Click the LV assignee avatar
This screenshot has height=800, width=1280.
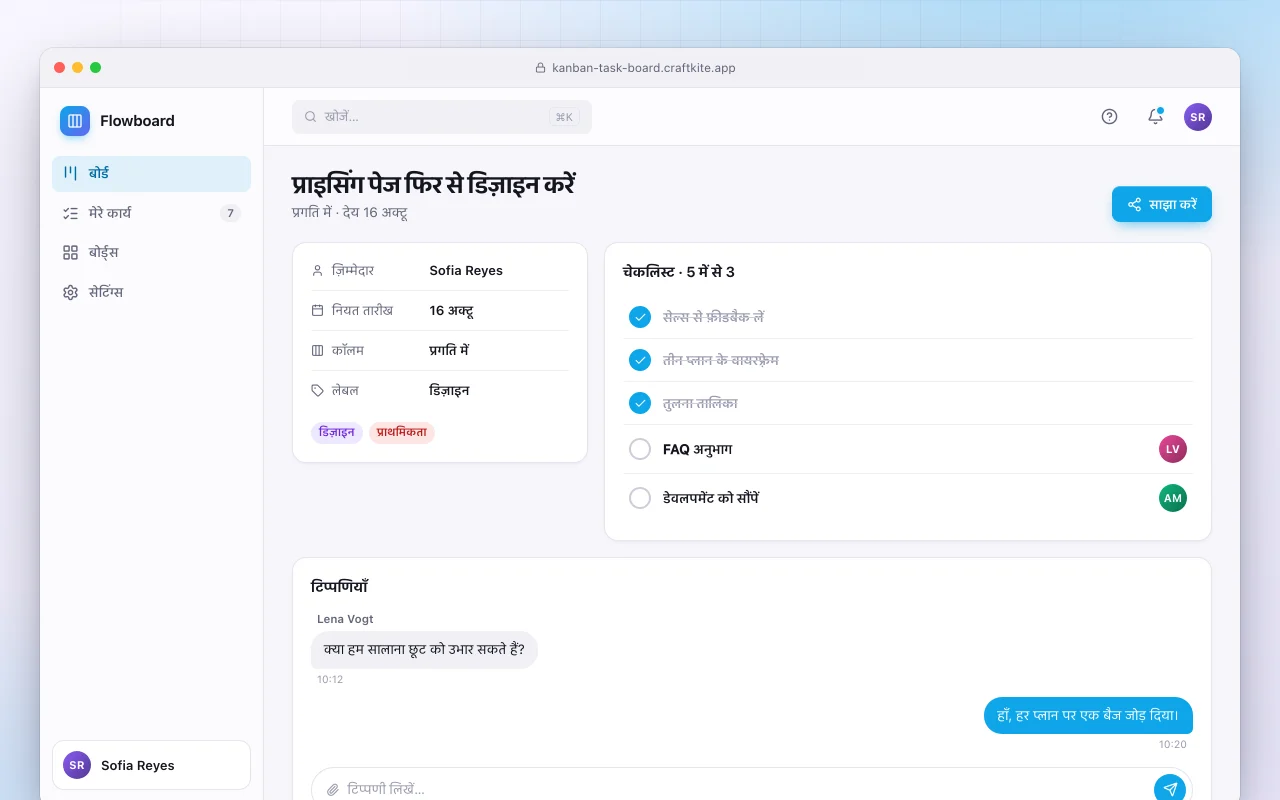[x=1173, y=449]
